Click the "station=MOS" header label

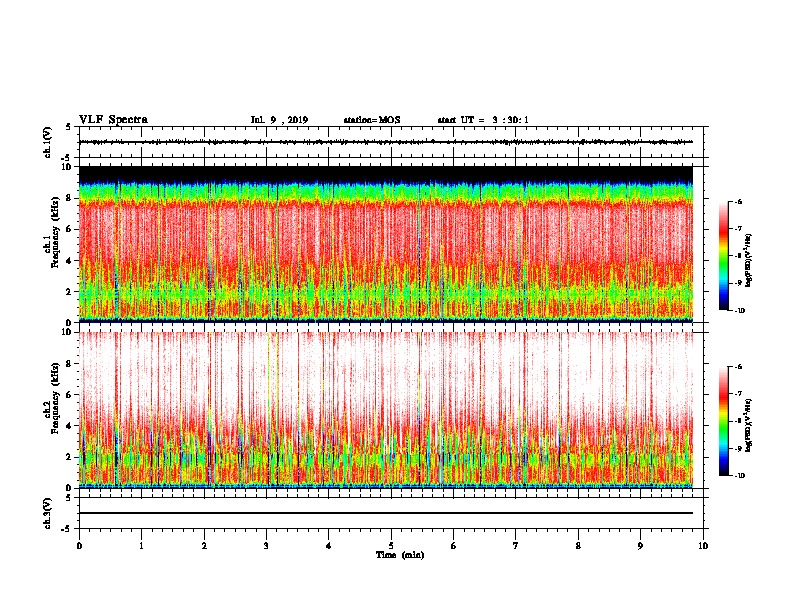click(372, 120)
